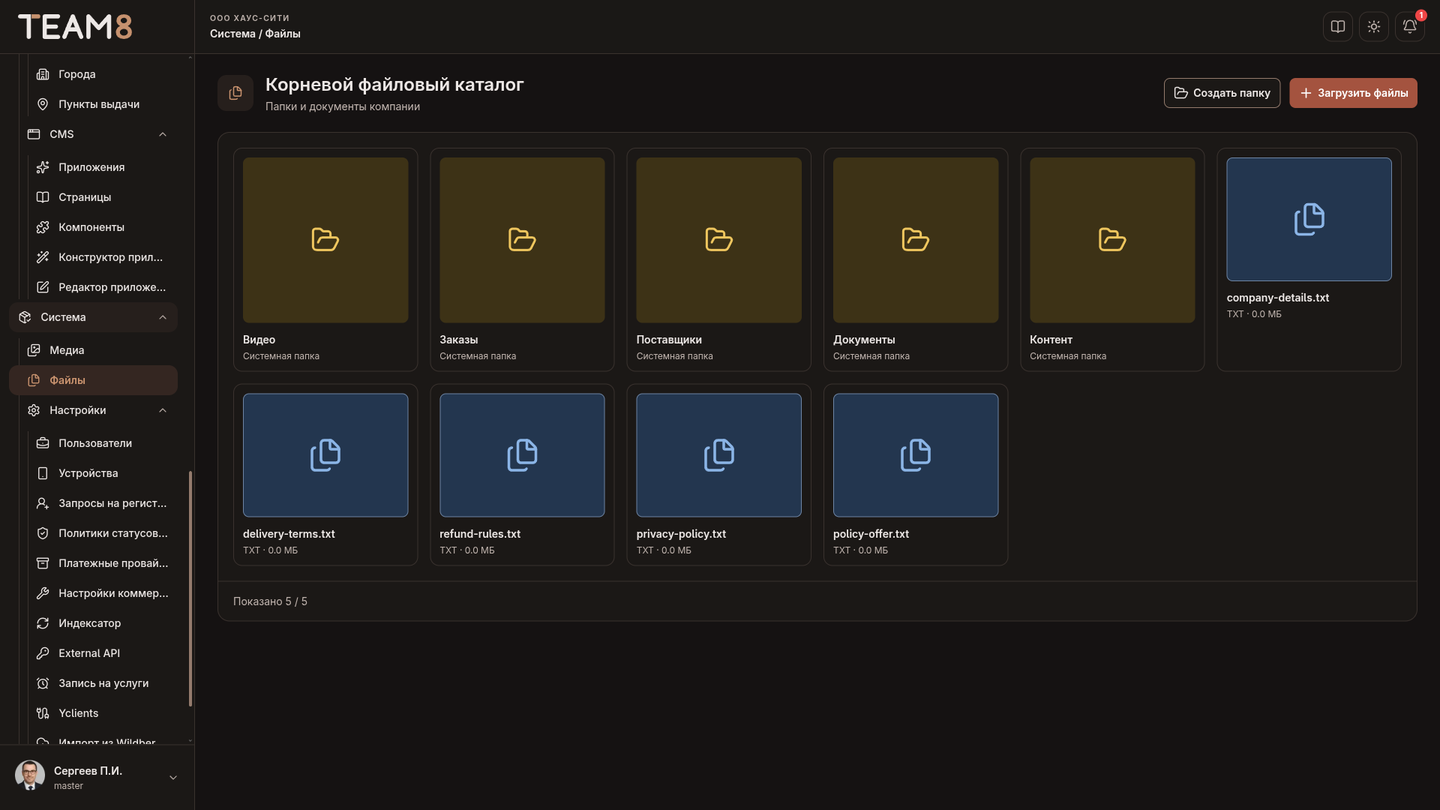
Task: Click the Индексатор refresh icon
Action: (43, 623)
